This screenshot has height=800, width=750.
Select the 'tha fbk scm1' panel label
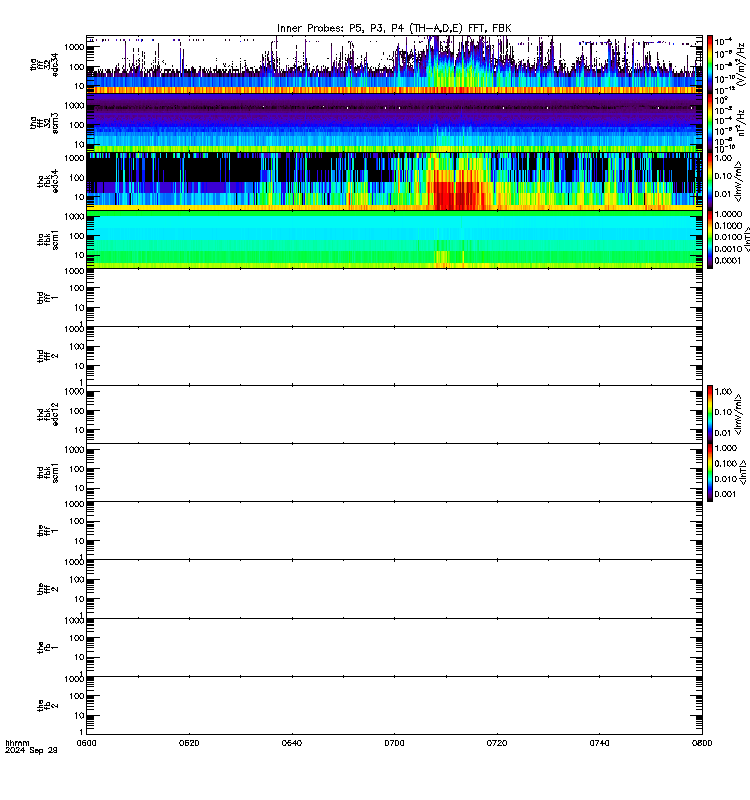tap(48, 240)
